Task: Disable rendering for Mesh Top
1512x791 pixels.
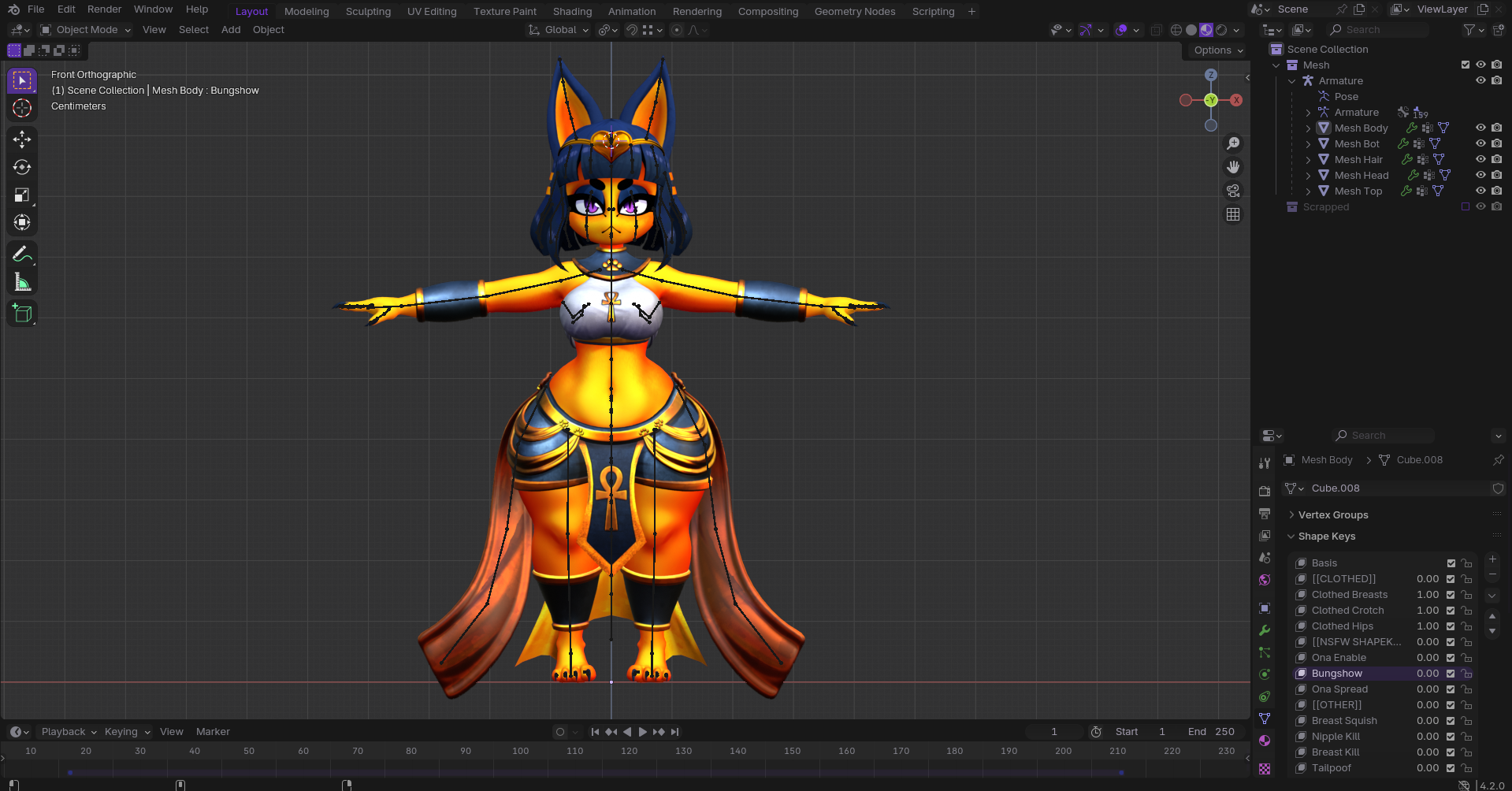Action: [x=1496, y=191]
